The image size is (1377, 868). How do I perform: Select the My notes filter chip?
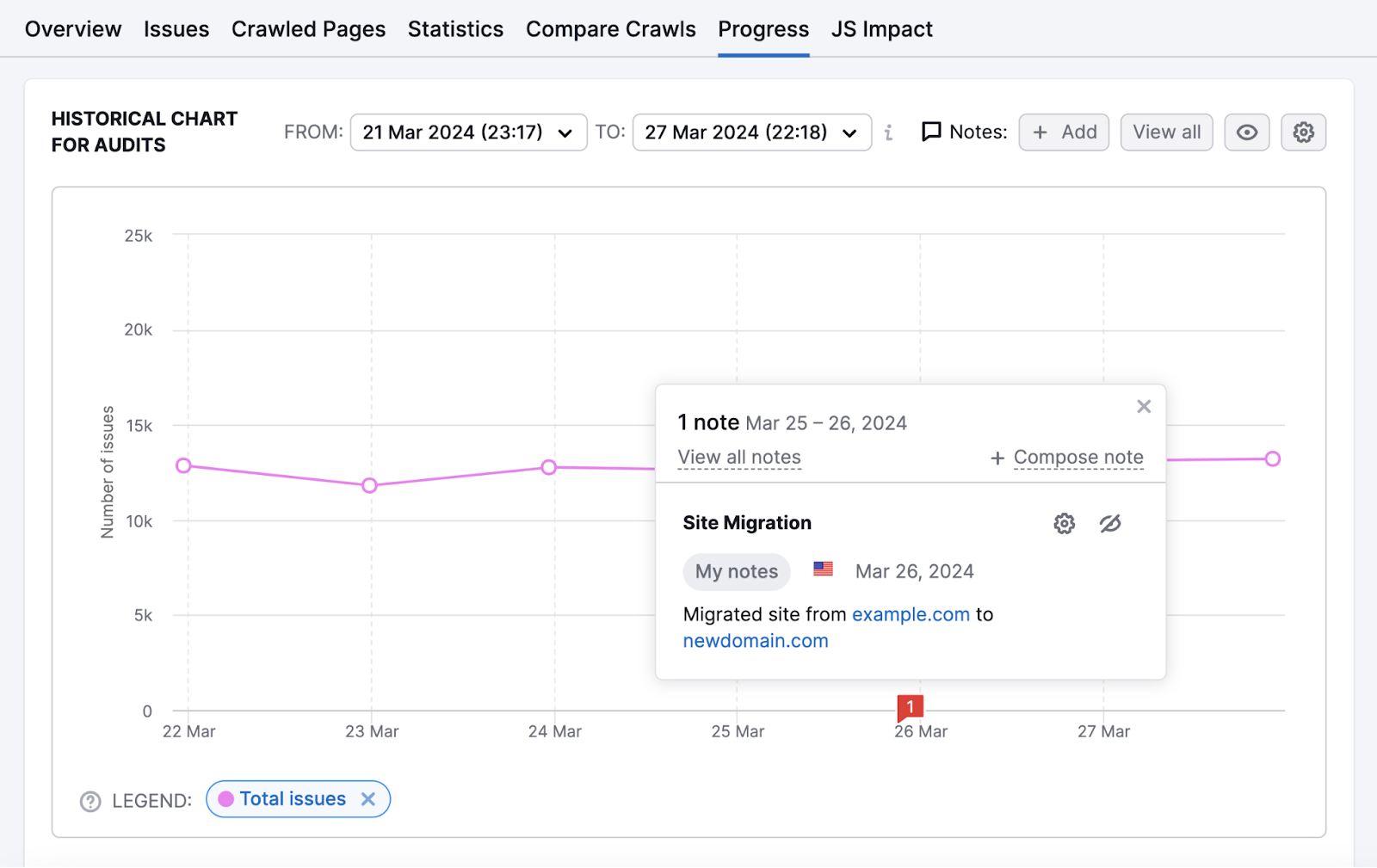click(x=736, y=570)
